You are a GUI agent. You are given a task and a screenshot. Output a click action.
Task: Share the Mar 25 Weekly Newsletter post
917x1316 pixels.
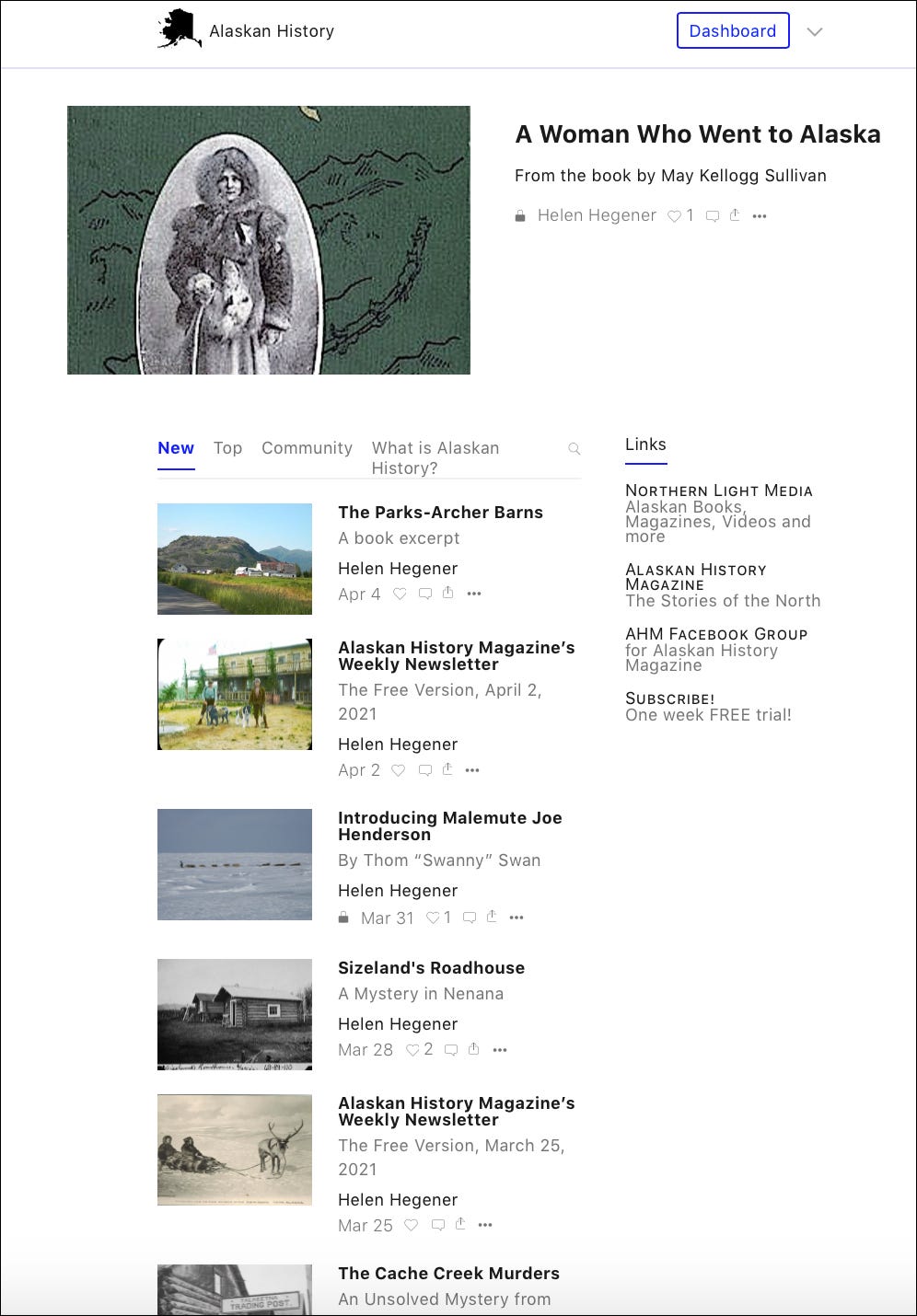click(x=460, y=1225)
